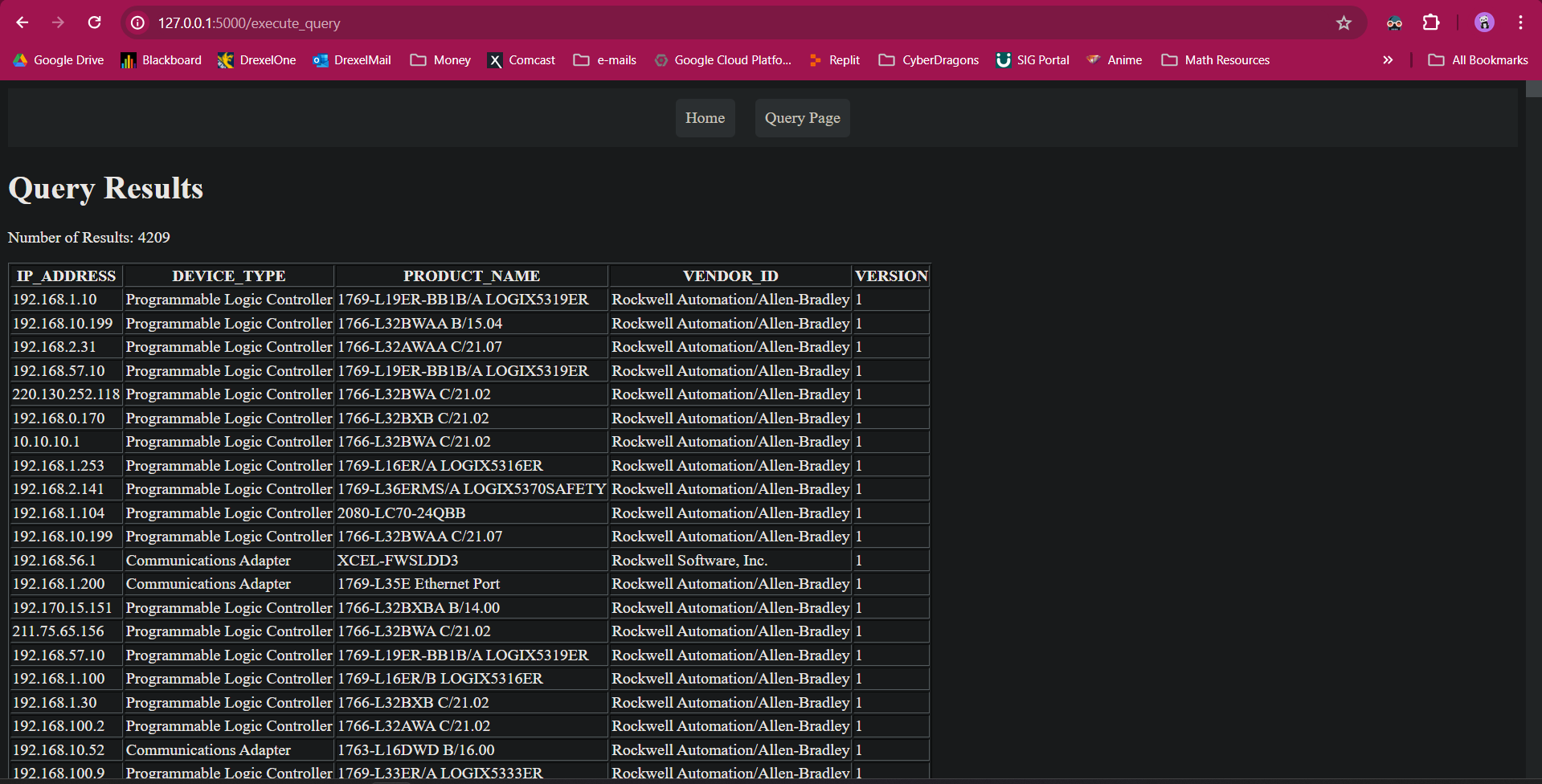1542x784 pixels.
Task: Click IP cell 192.168.56.1
Action: 66,561
